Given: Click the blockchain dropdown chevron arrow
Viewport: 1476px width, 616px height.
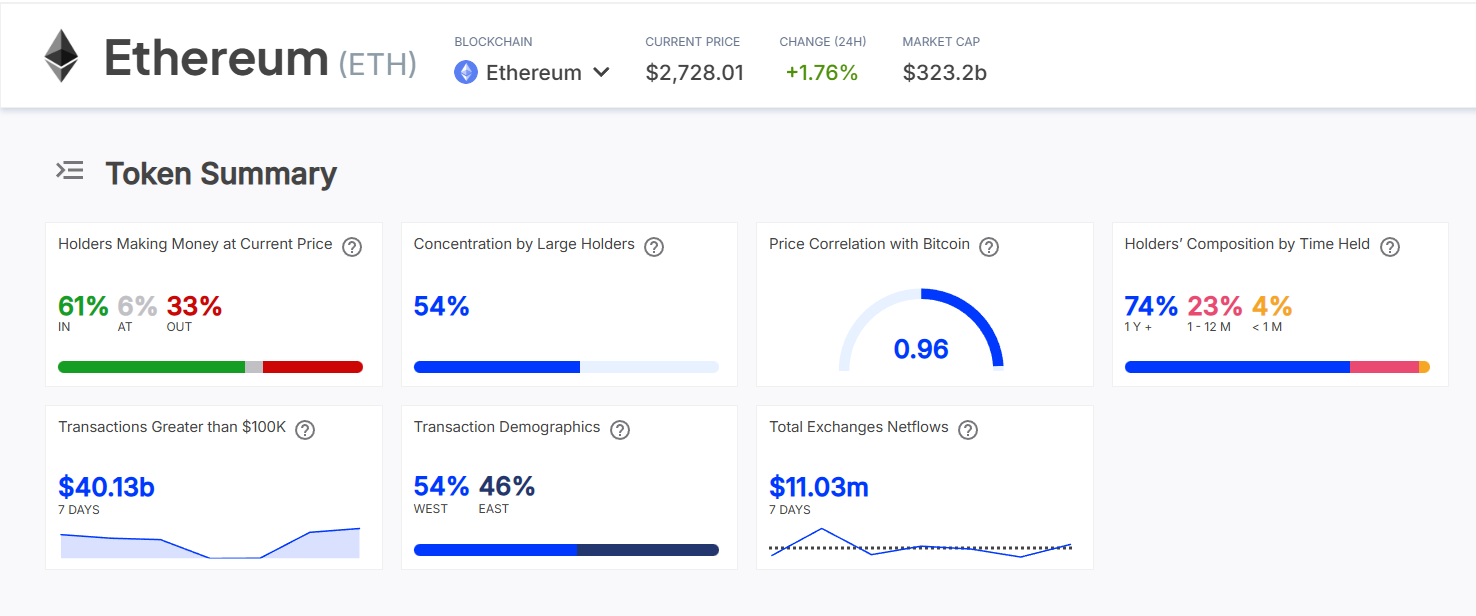Looking at the screenshot, I should click(x=601, y=72).
